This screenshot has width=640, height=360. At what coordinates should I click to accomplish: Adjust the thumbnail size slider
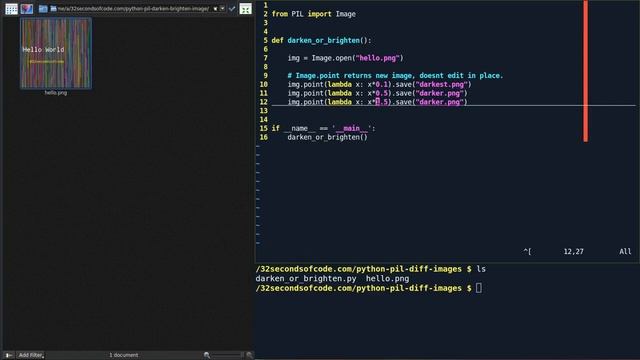coord(228,355)
